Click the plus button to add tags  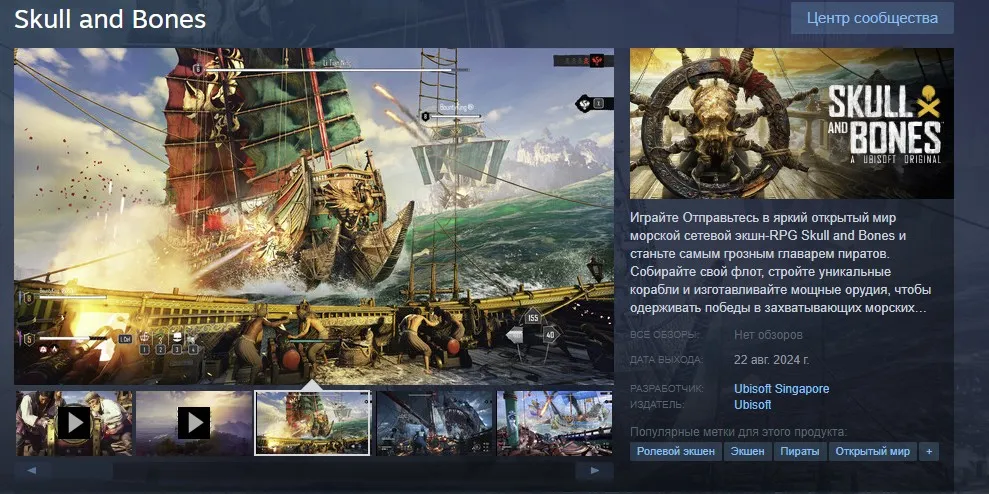[x=928, y=451]
